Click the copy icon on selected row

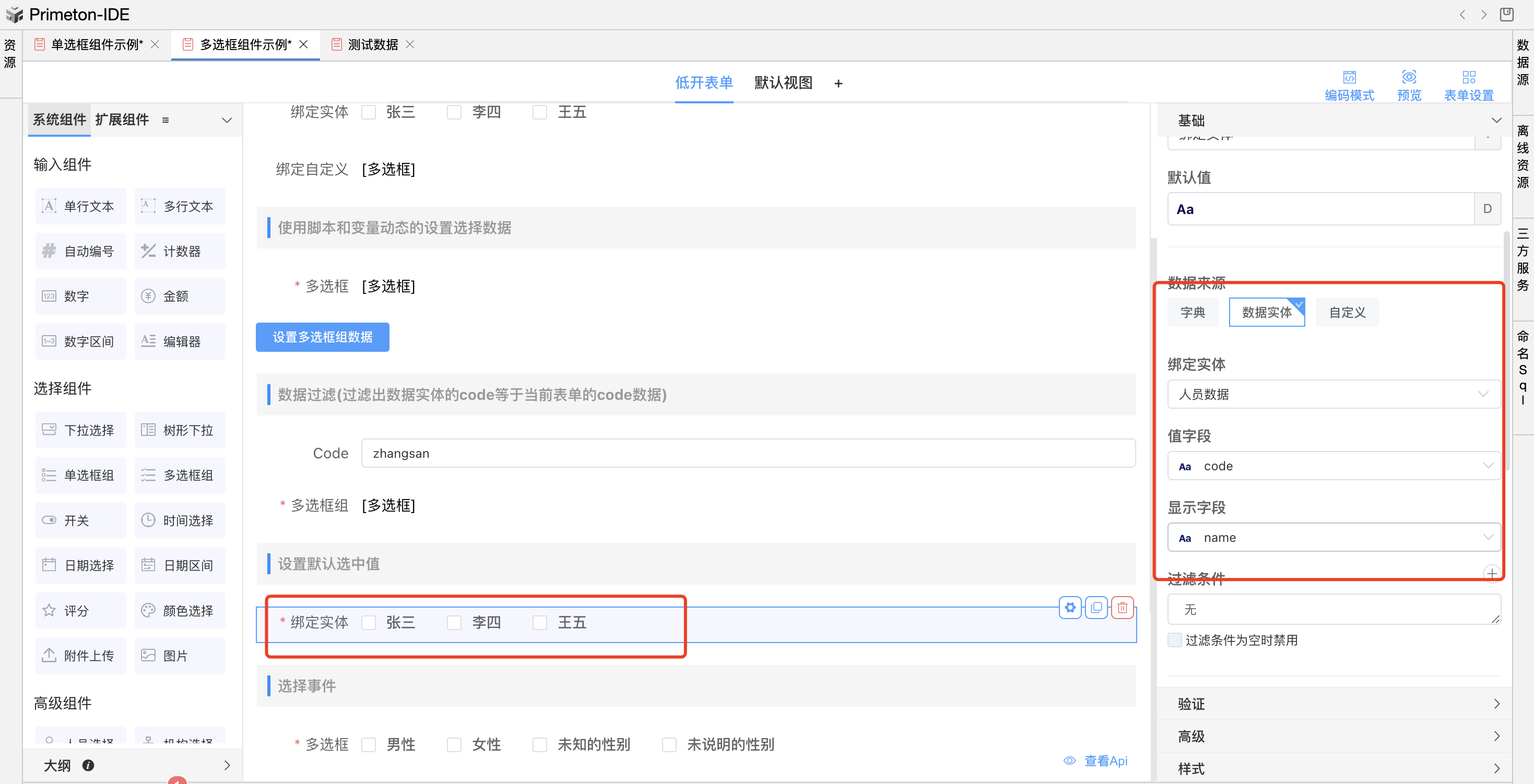1096,608
